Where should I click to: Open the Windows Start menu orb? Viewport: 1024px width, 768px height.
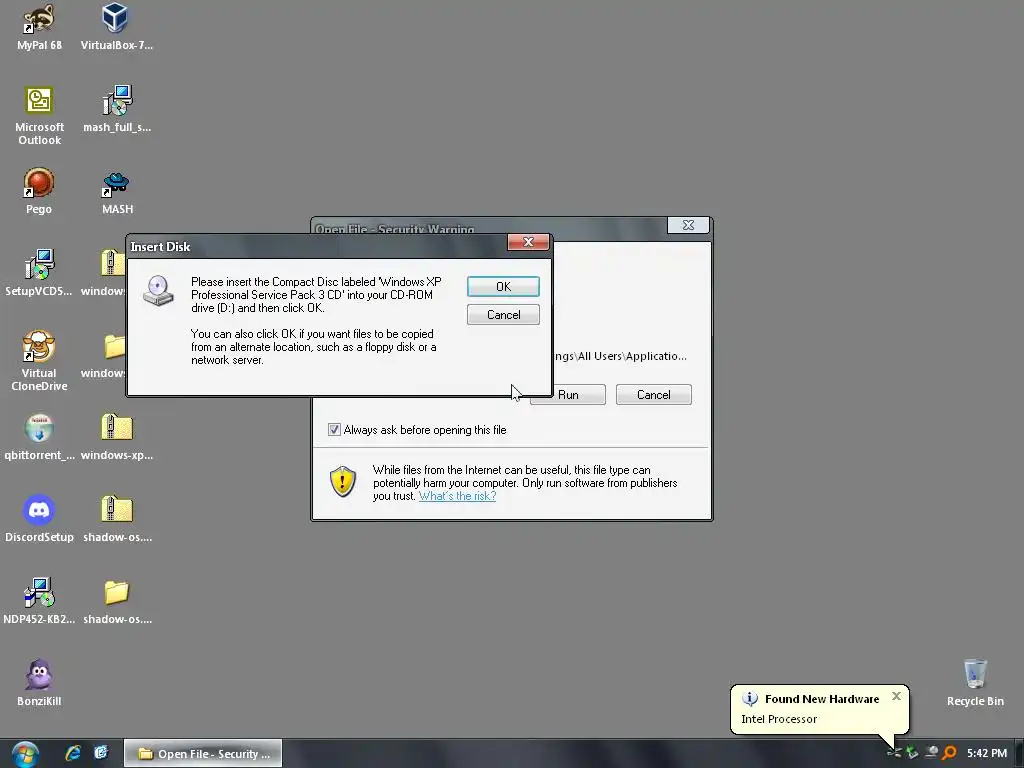click(25, 754)
